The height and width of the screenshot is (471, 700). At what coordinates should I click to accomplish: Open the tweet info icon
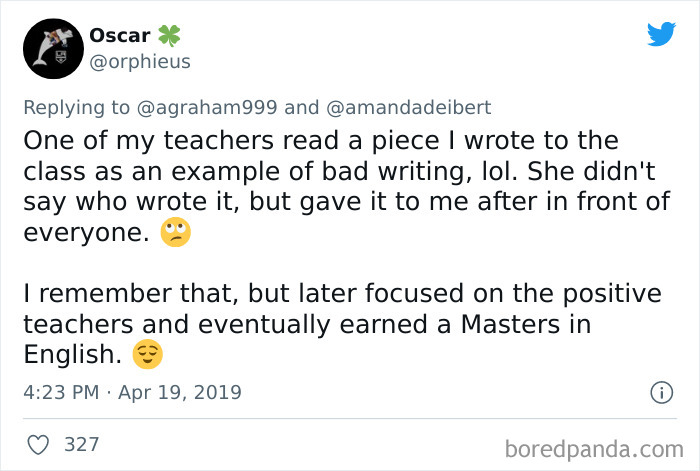point(660,392)
